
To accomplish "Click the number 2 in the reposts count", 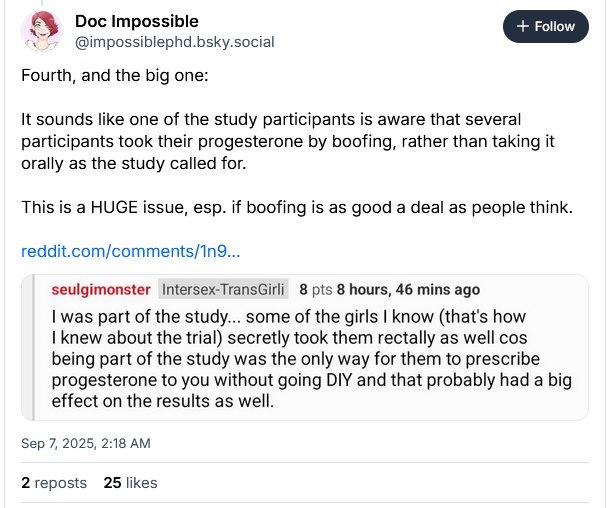I will tap(26, 483).
